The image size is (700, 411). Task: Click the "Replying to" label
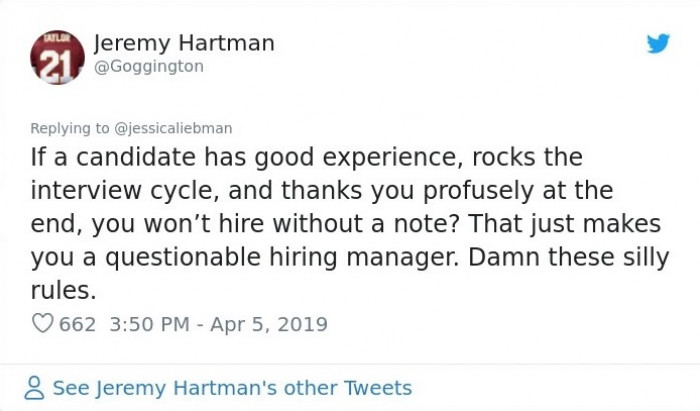[x=70, y=129]
